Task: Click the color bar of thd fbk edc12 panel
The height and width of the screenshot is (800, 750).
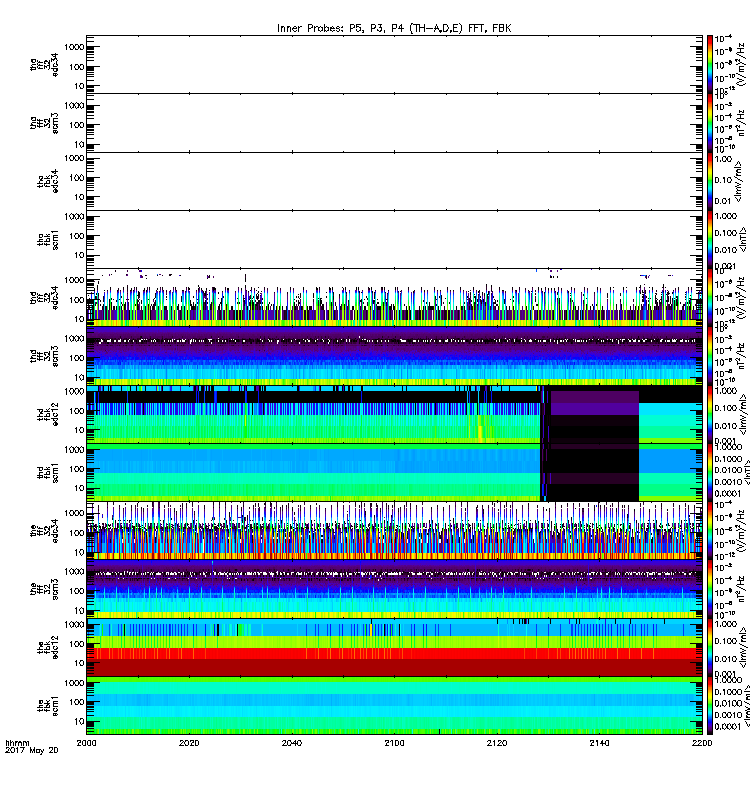Action: coord(710,414)
